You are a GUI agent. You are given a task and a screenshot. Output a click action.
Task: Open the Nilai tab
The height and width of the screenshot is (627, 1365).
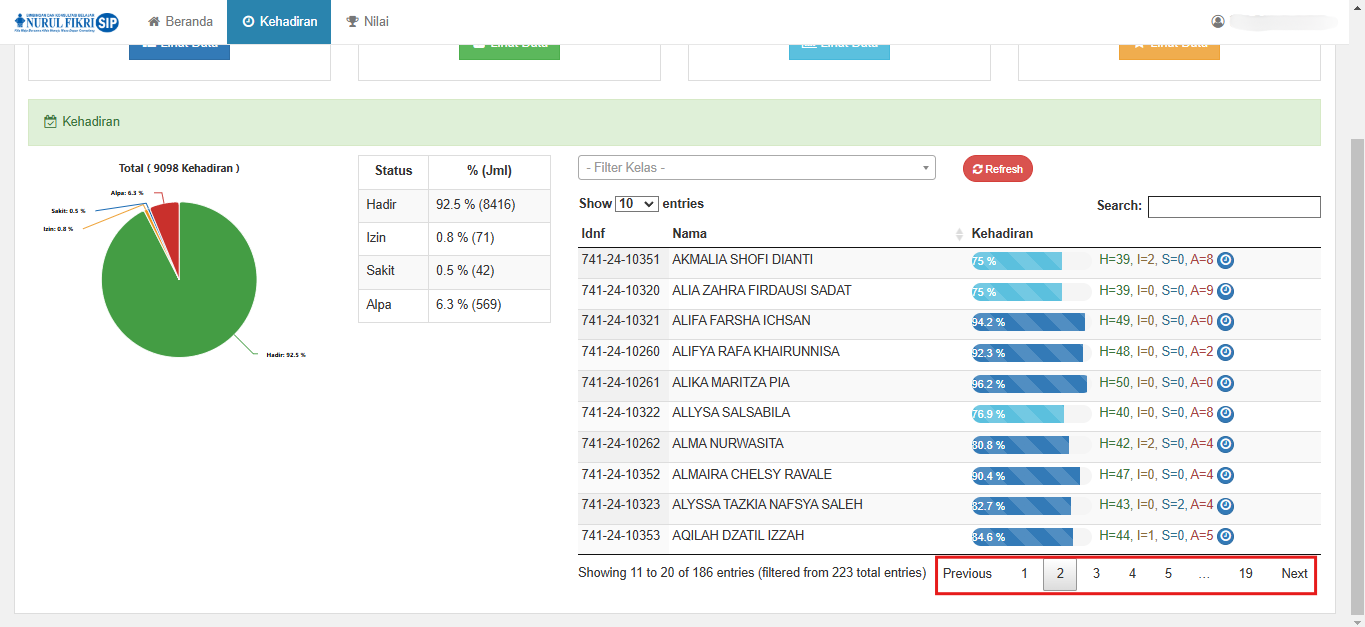[x=368, y=22]
